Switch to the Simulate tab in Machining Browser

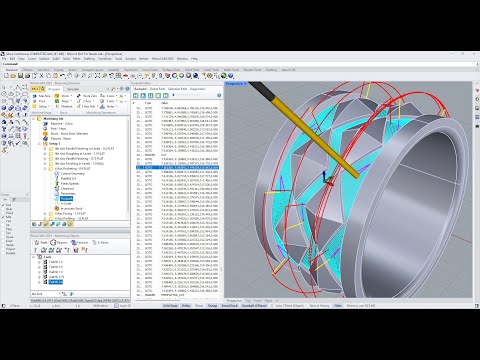point(73,89)
